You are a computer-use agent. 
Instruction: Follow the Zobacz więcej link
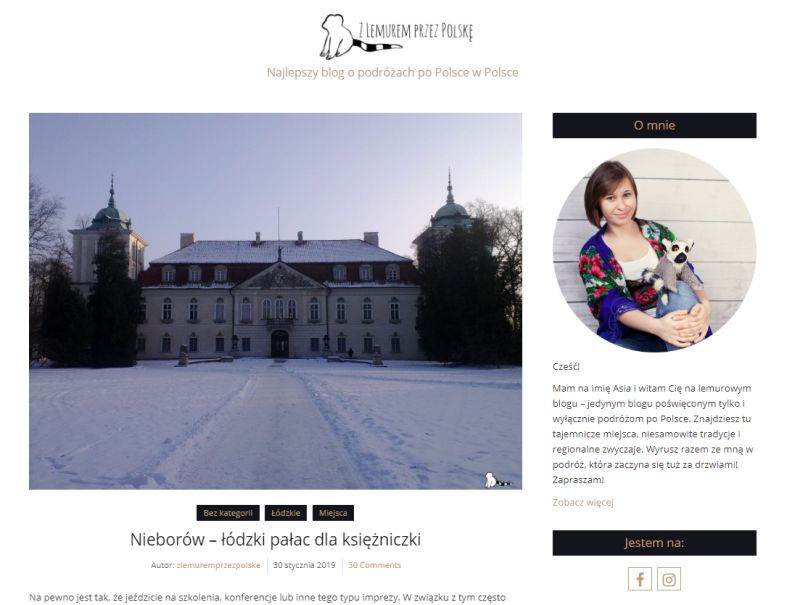pos(583,502)
